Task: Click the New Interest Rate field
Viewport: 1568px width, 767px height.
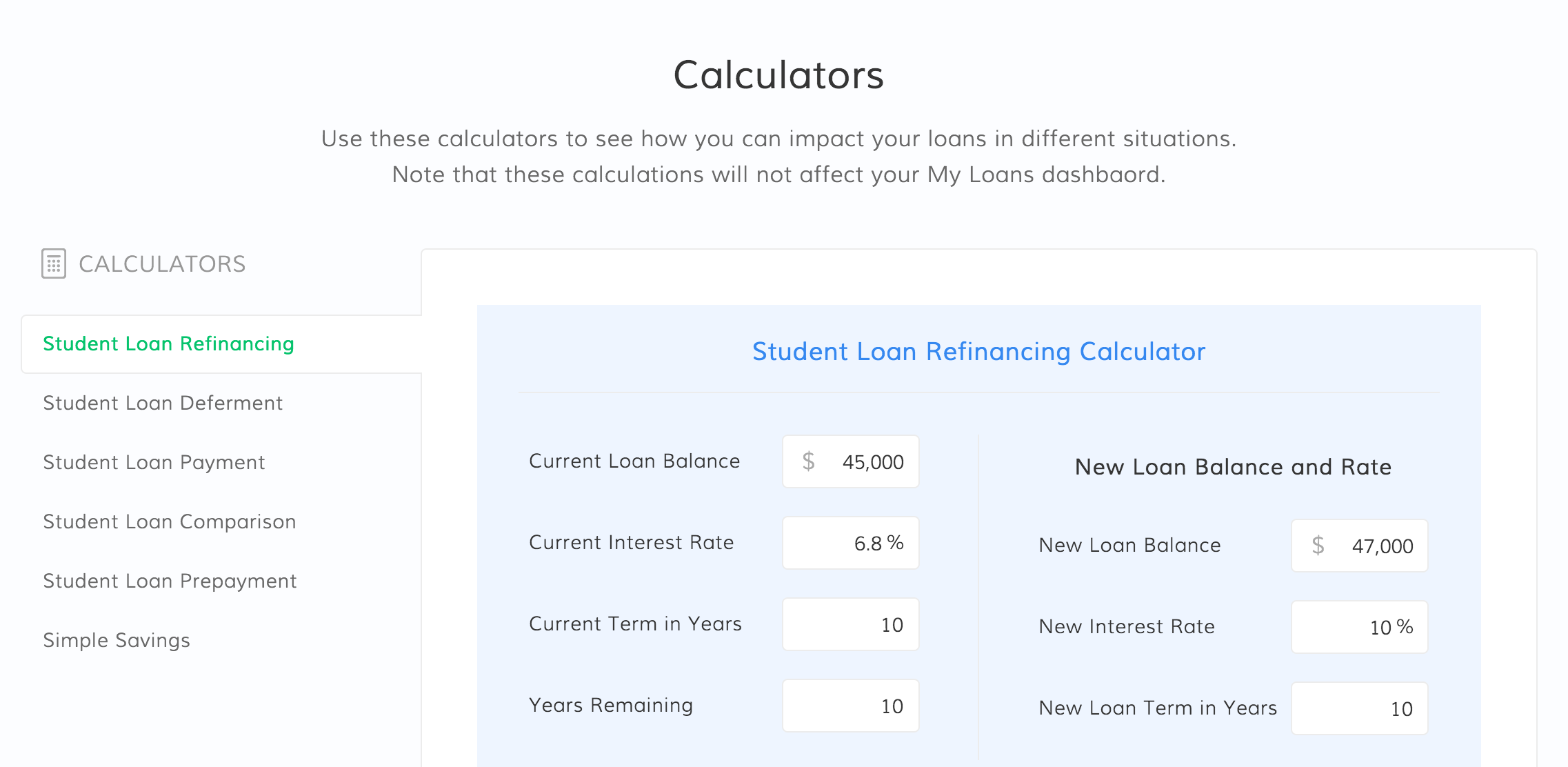Action: [1359, 627]
